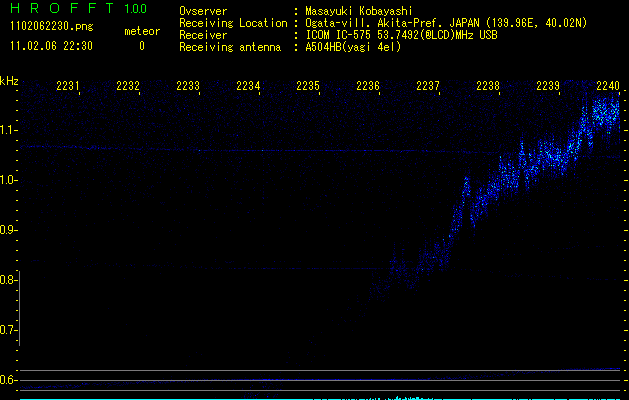Click the filename 1102062230.png

[x=52, y=27]
